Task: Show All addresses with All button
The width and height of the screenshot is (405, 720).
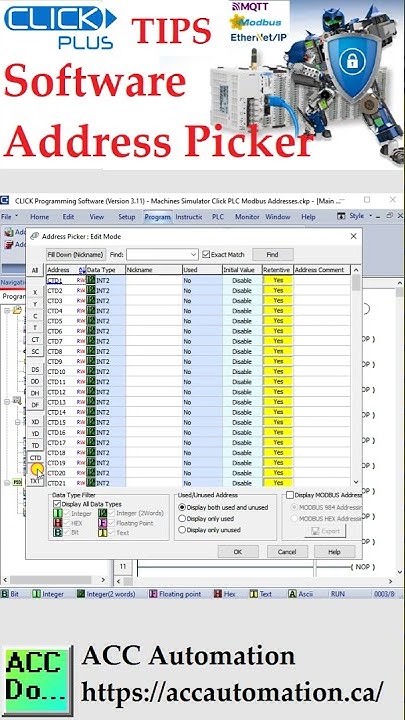Action: (35, 270)
